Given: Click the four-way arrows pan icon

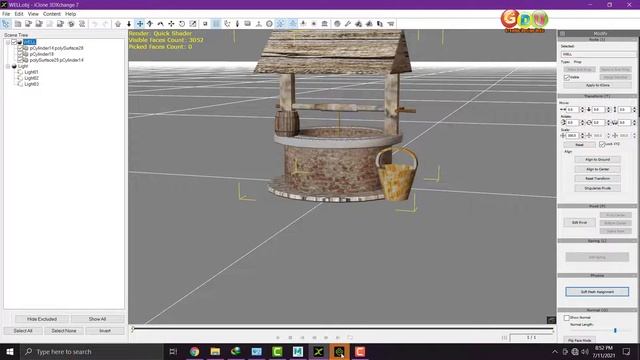Looking at the screenshot, I should pos(171,24).
